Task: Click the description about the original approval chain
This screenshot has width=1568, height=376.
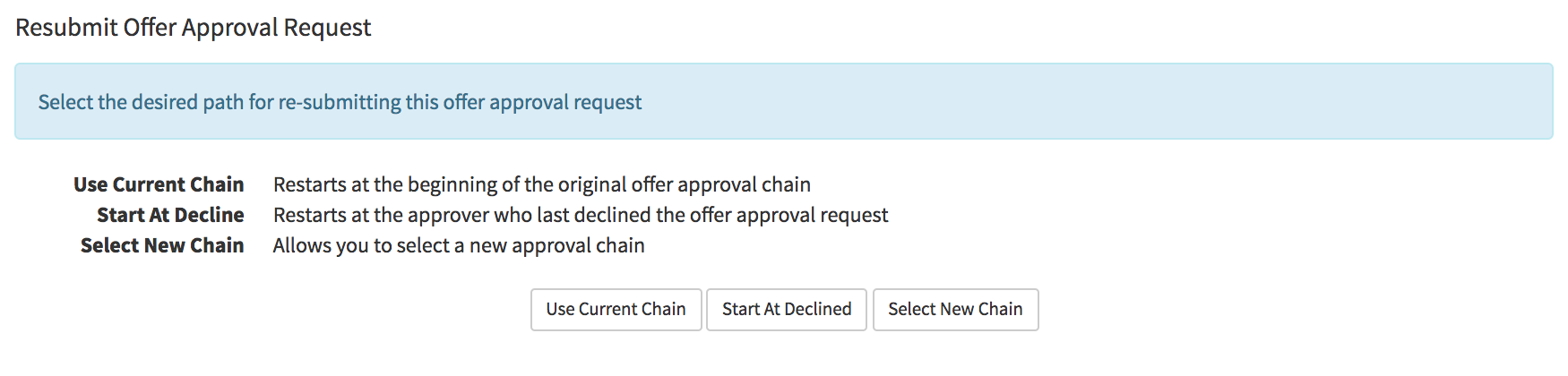Action: click(x=541, y=184)
